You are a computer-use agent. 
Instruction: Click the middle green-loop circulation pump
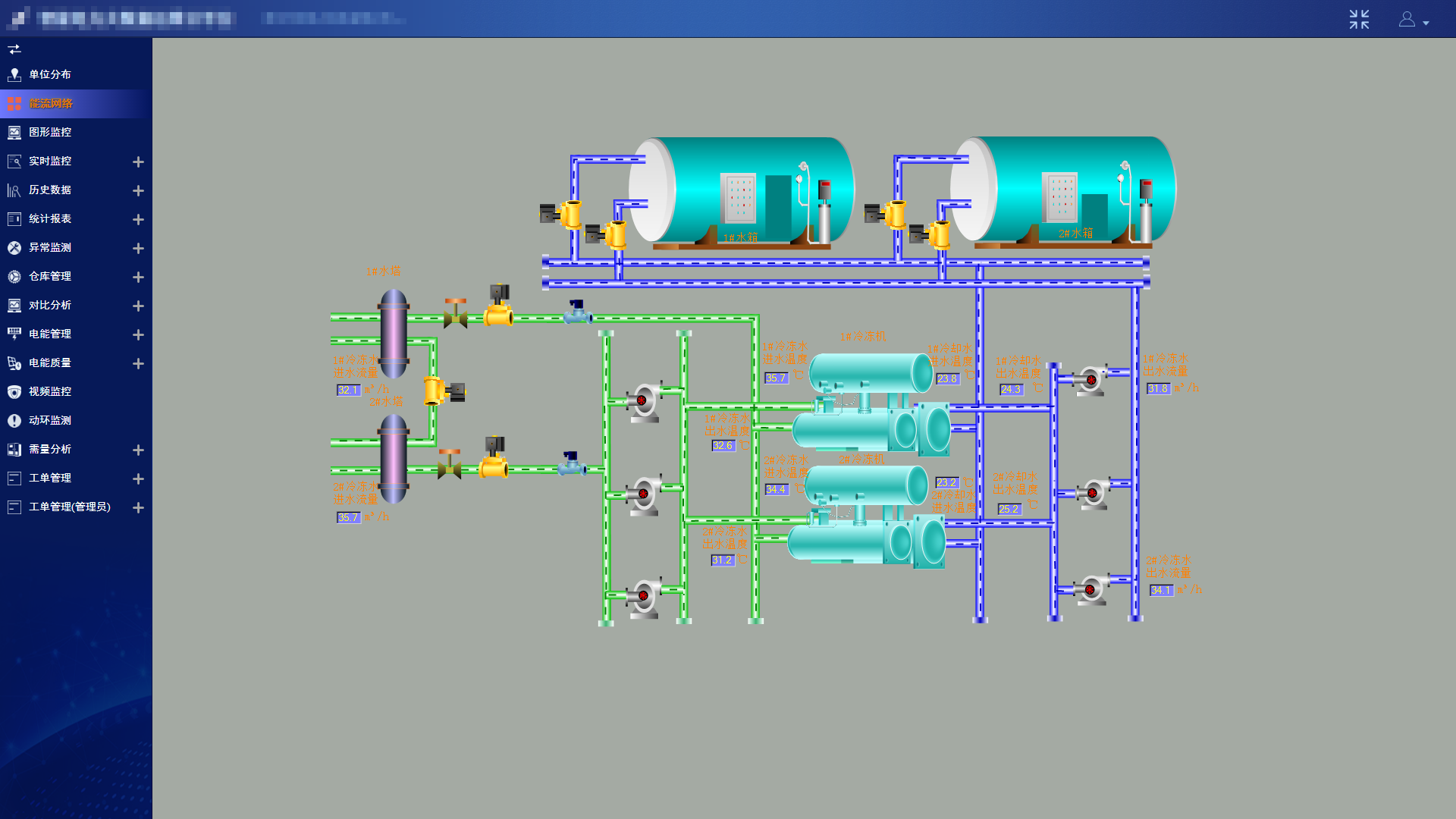point(646,495)
